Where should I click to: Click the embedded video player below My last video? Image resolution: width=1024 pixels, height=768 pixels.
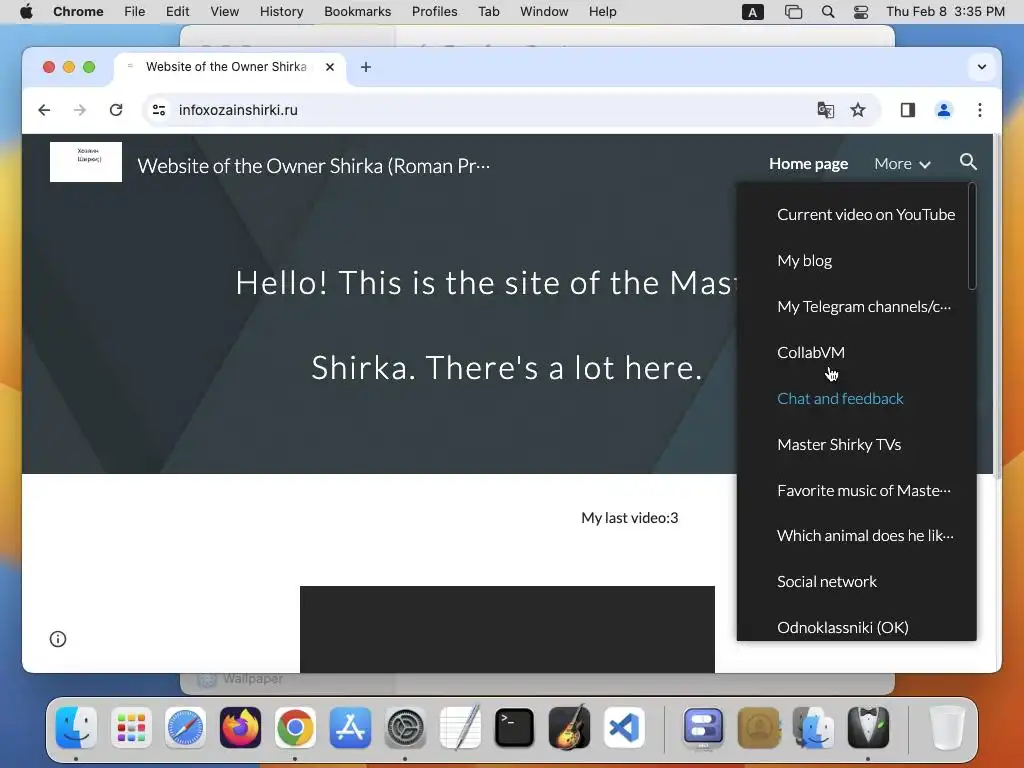click(507, 630)
